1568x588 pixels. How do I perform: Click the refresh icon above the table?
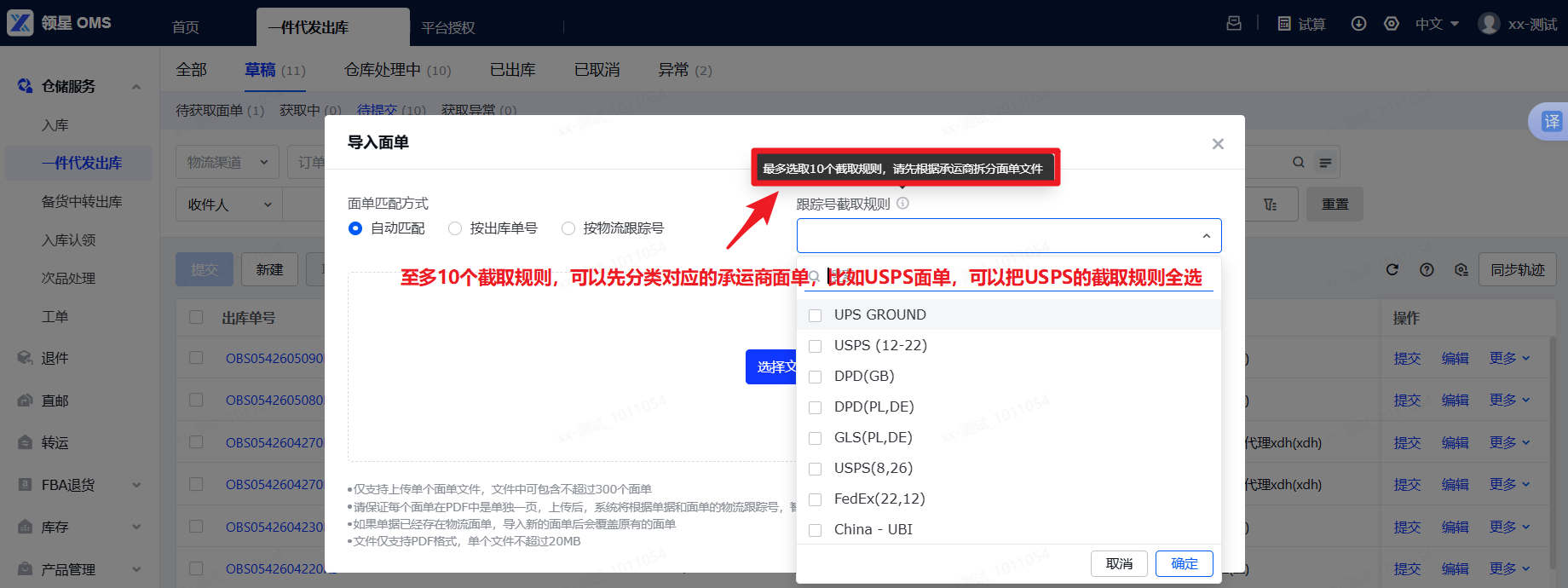(1392, 270)
